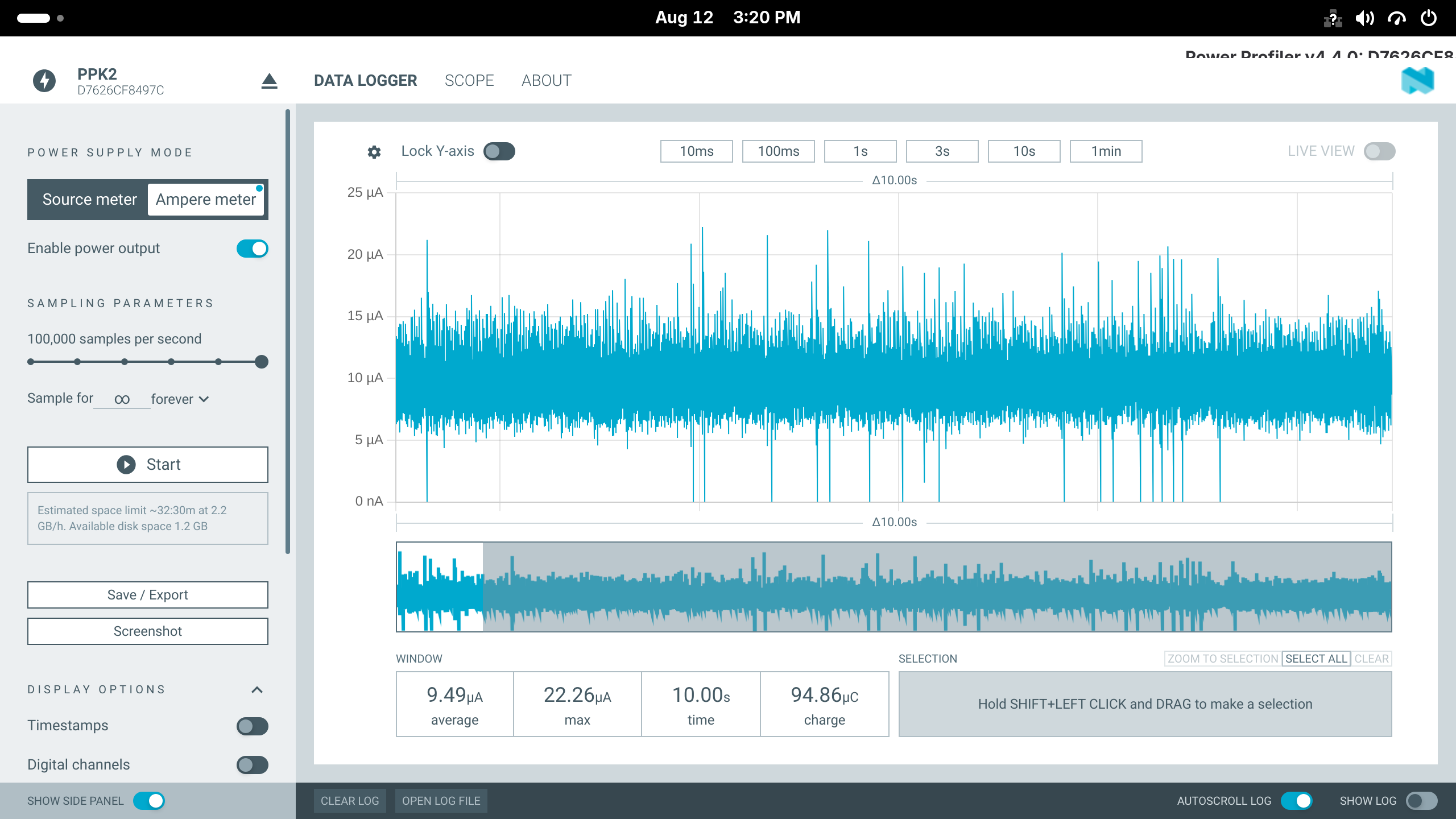Click the SELECT ALL button
The height and width of the screenshot is (819, 1456).
tap(1316, 659)
